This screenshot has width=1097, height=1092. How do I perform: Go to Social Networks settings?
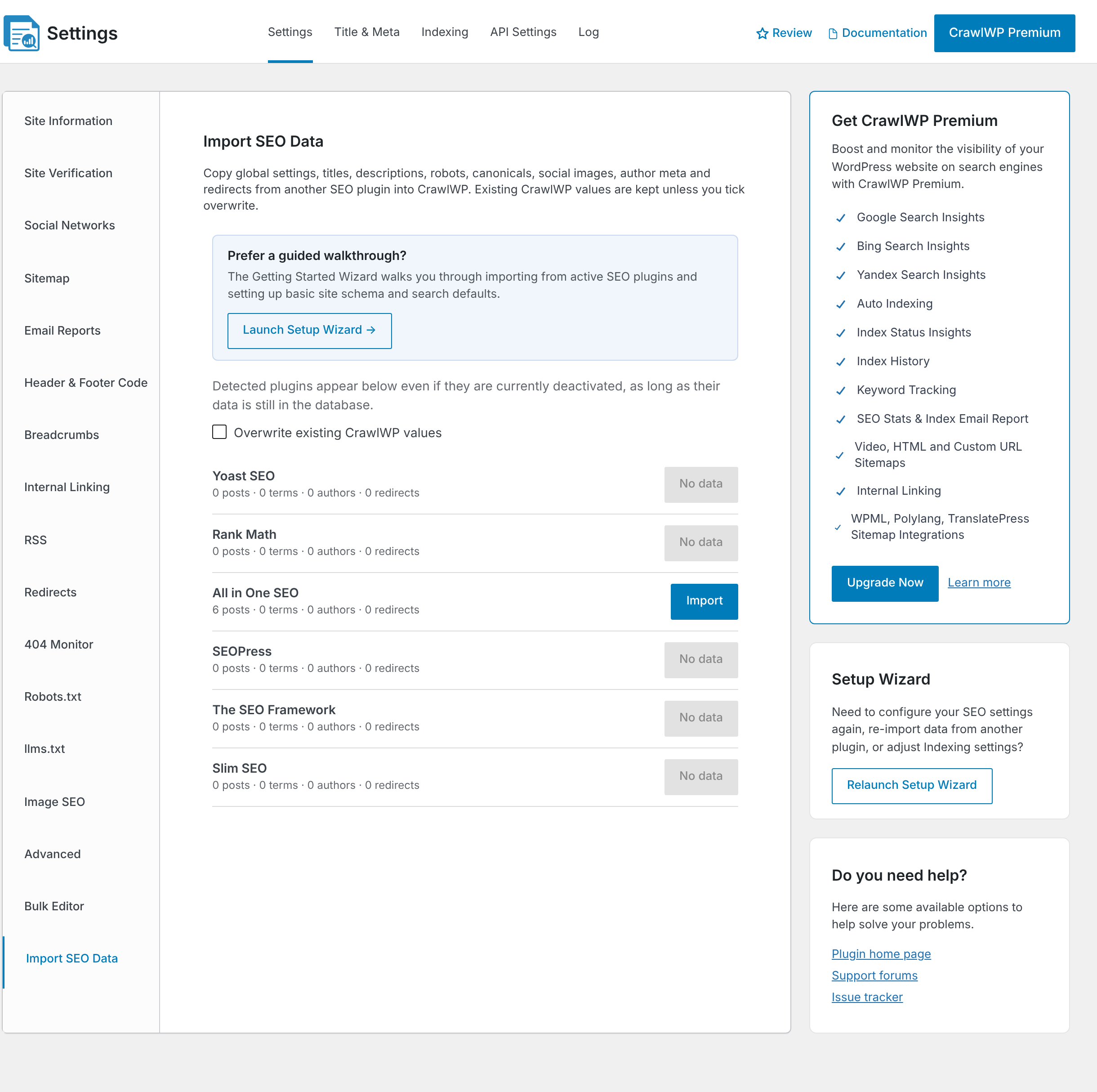click(70, 226)
